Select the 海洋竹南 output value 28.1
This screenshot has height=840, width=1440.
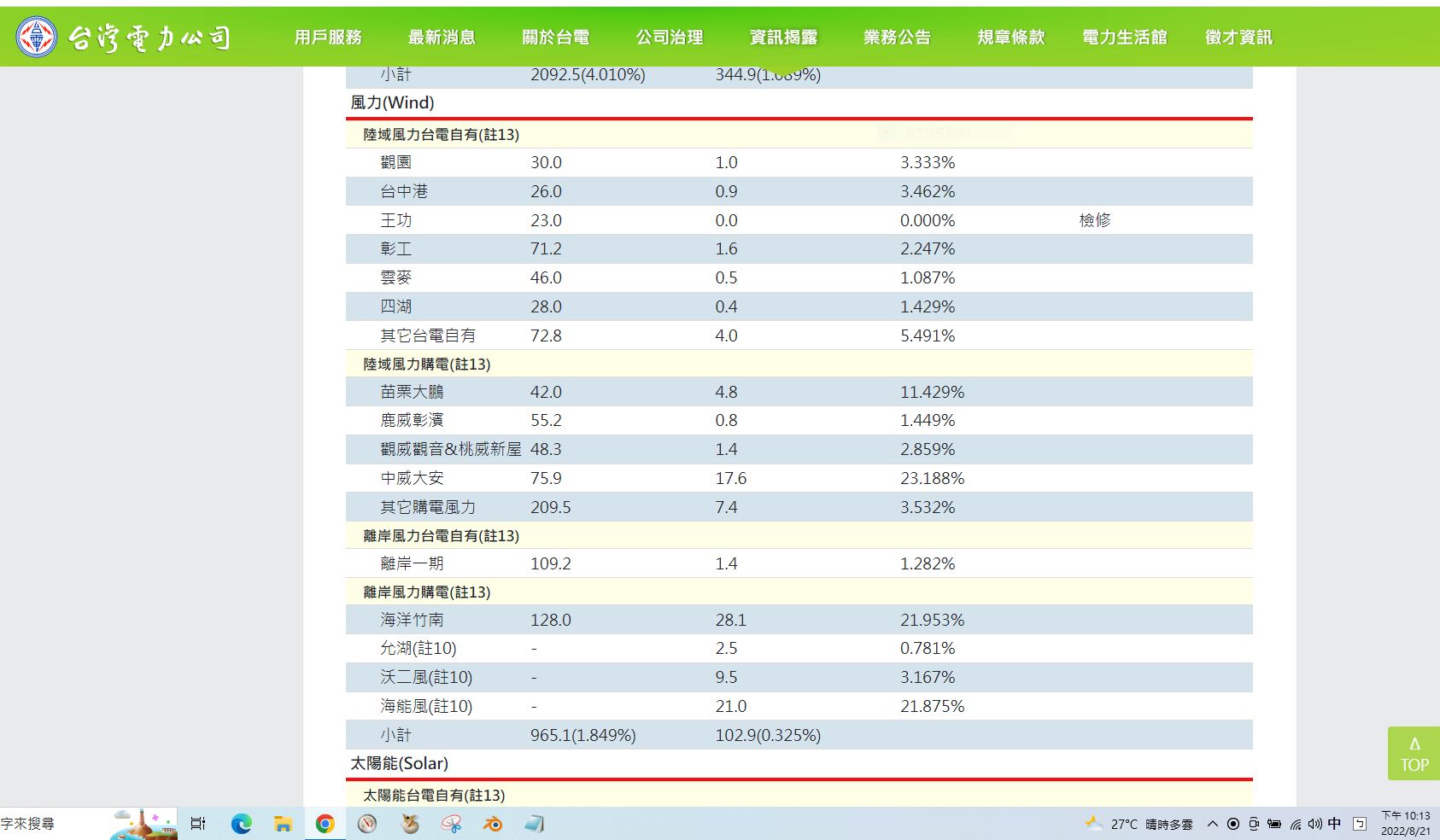tap(730, 620)
